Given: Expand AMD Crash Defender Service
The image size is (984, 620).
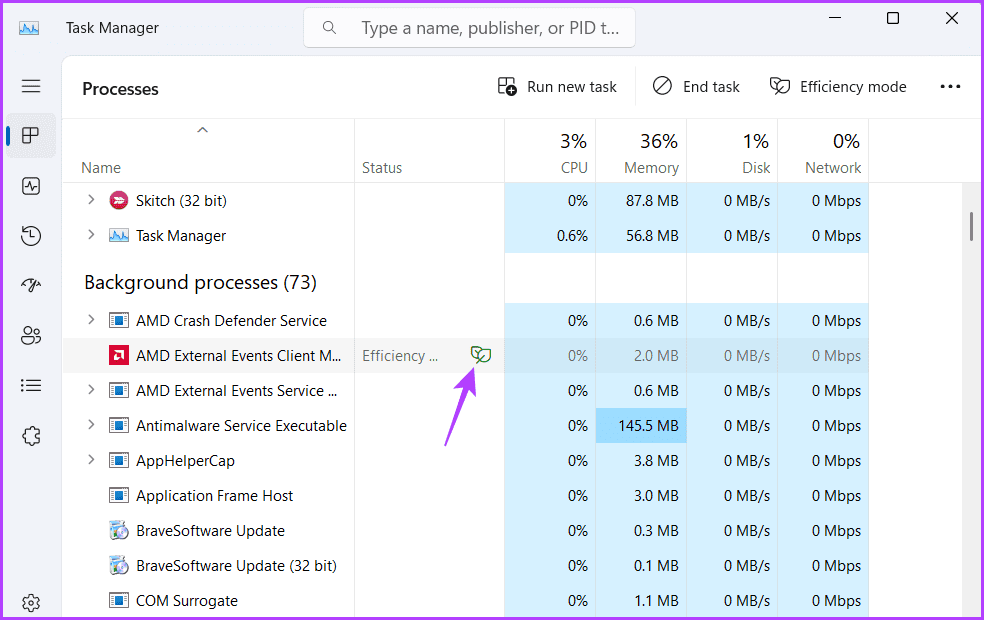Looking at the screenshot, I should tap(91, 320).
